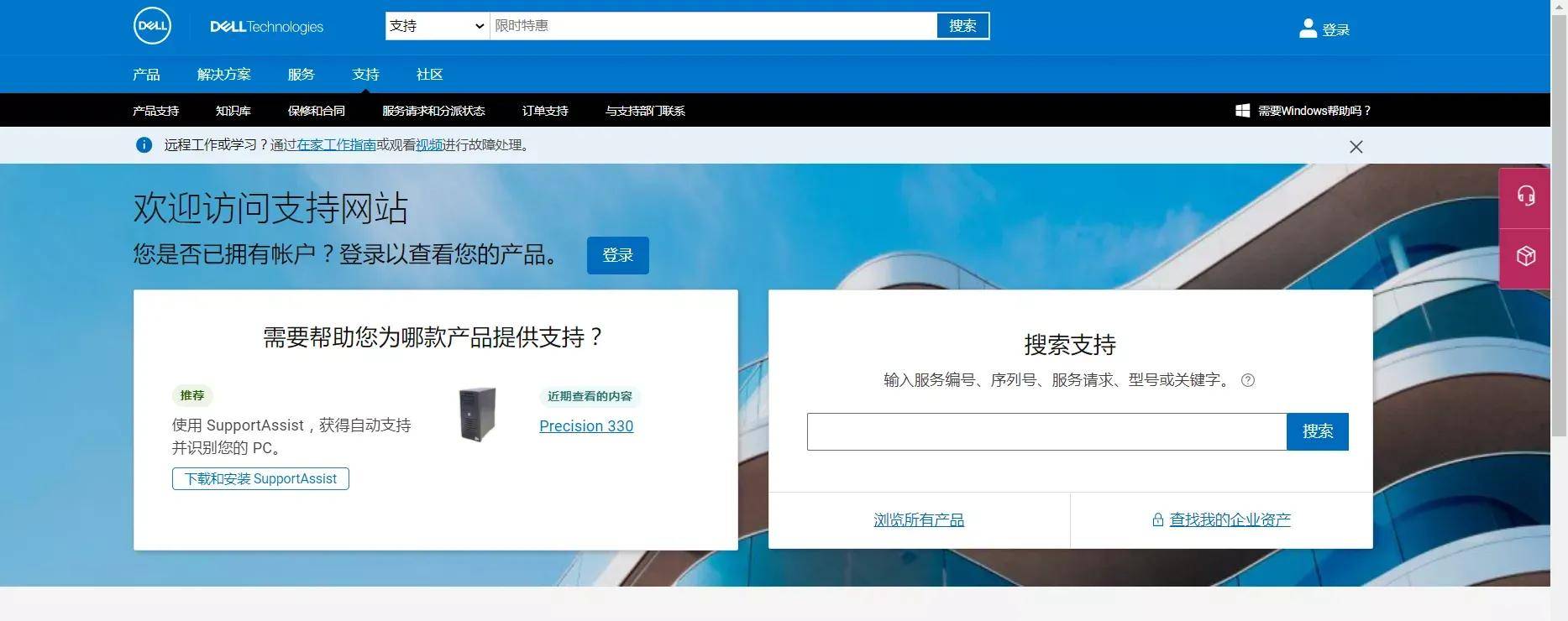
Task: Open 查找我的企业资产 link
Action: (1230, 520)
